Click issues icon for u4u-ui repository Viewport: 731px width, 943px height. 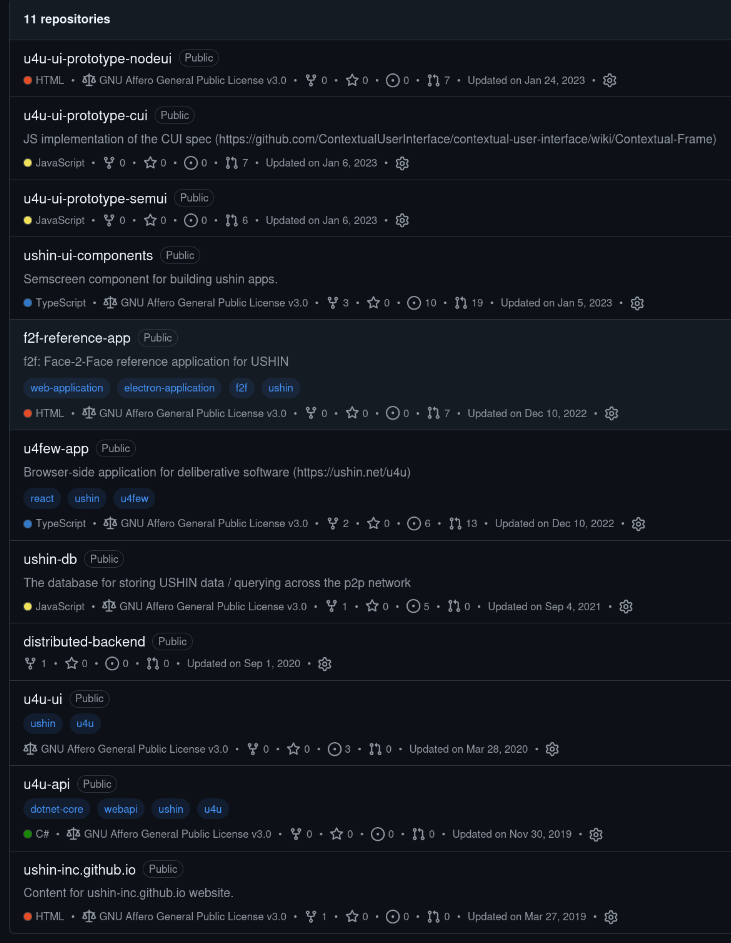coord(335,749)
